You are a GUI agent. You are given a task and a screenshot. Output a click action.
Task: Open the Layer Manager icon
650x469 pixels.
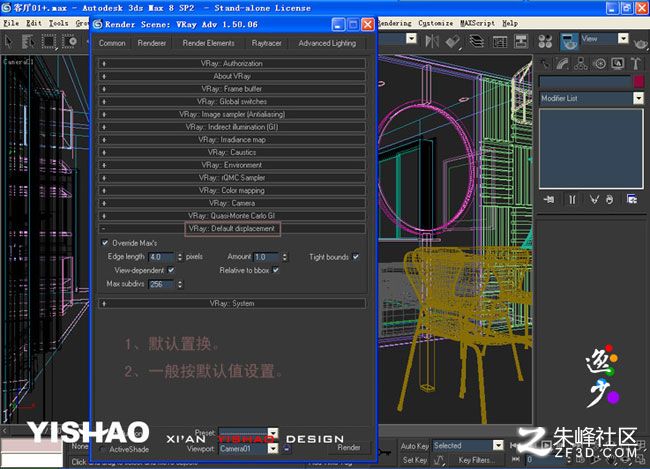[x=476, y=41]
